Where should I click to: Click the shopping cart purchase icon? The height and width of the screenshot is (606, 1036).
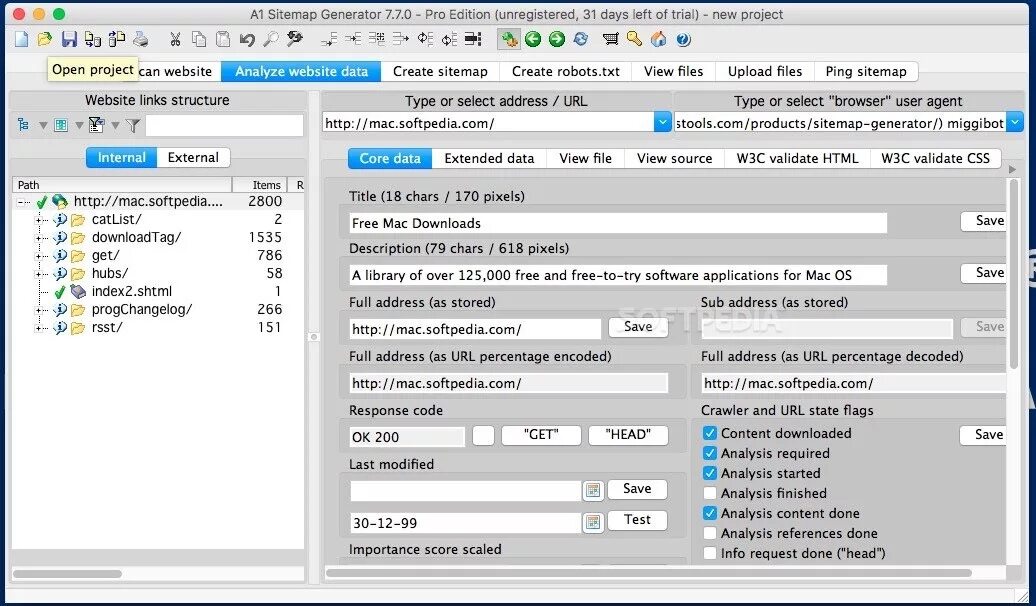pyautogui.click(x=610, y=39)
